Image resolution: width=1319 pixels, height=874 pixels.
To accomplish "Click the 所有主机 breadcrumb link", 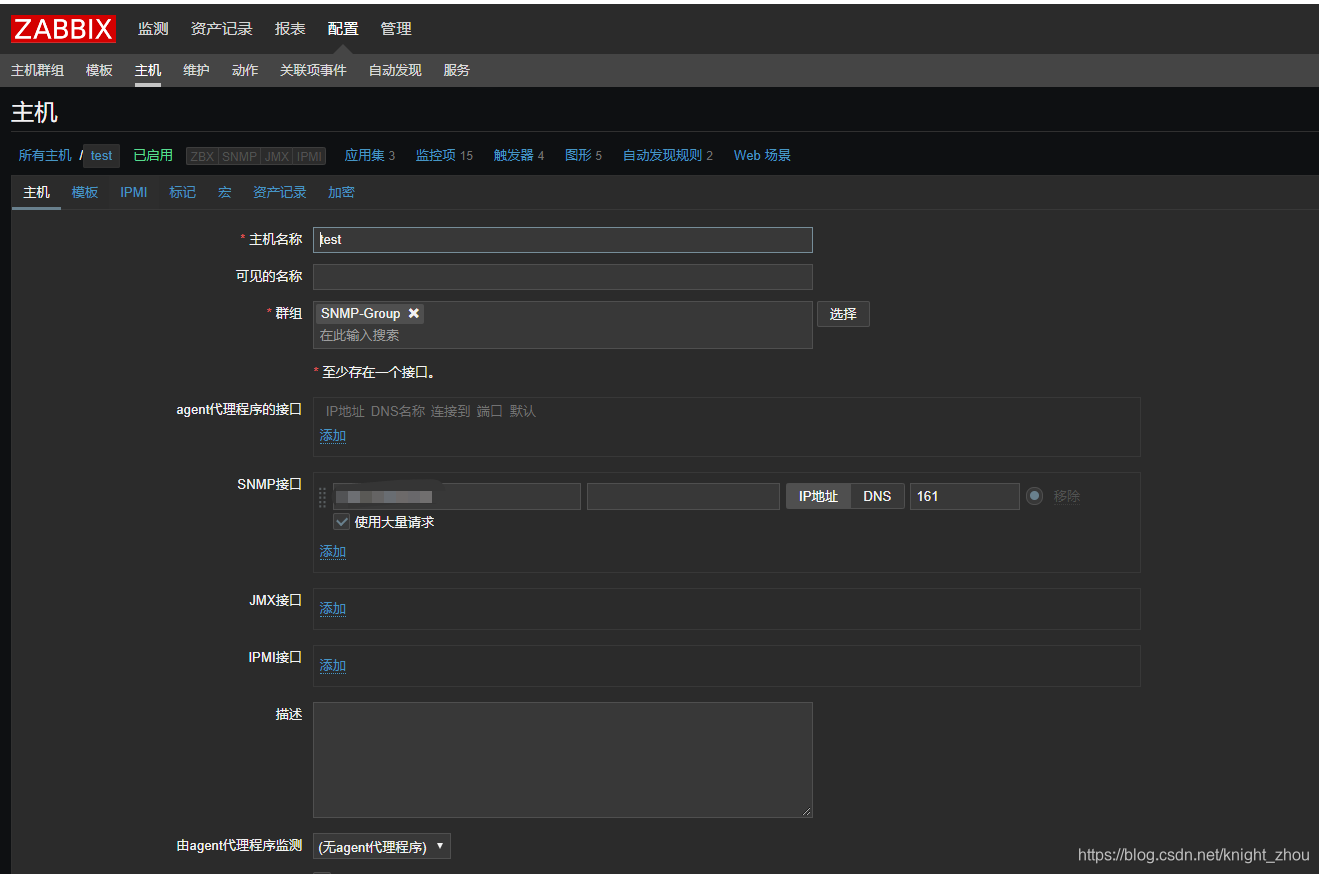I will tap(45, 155).
